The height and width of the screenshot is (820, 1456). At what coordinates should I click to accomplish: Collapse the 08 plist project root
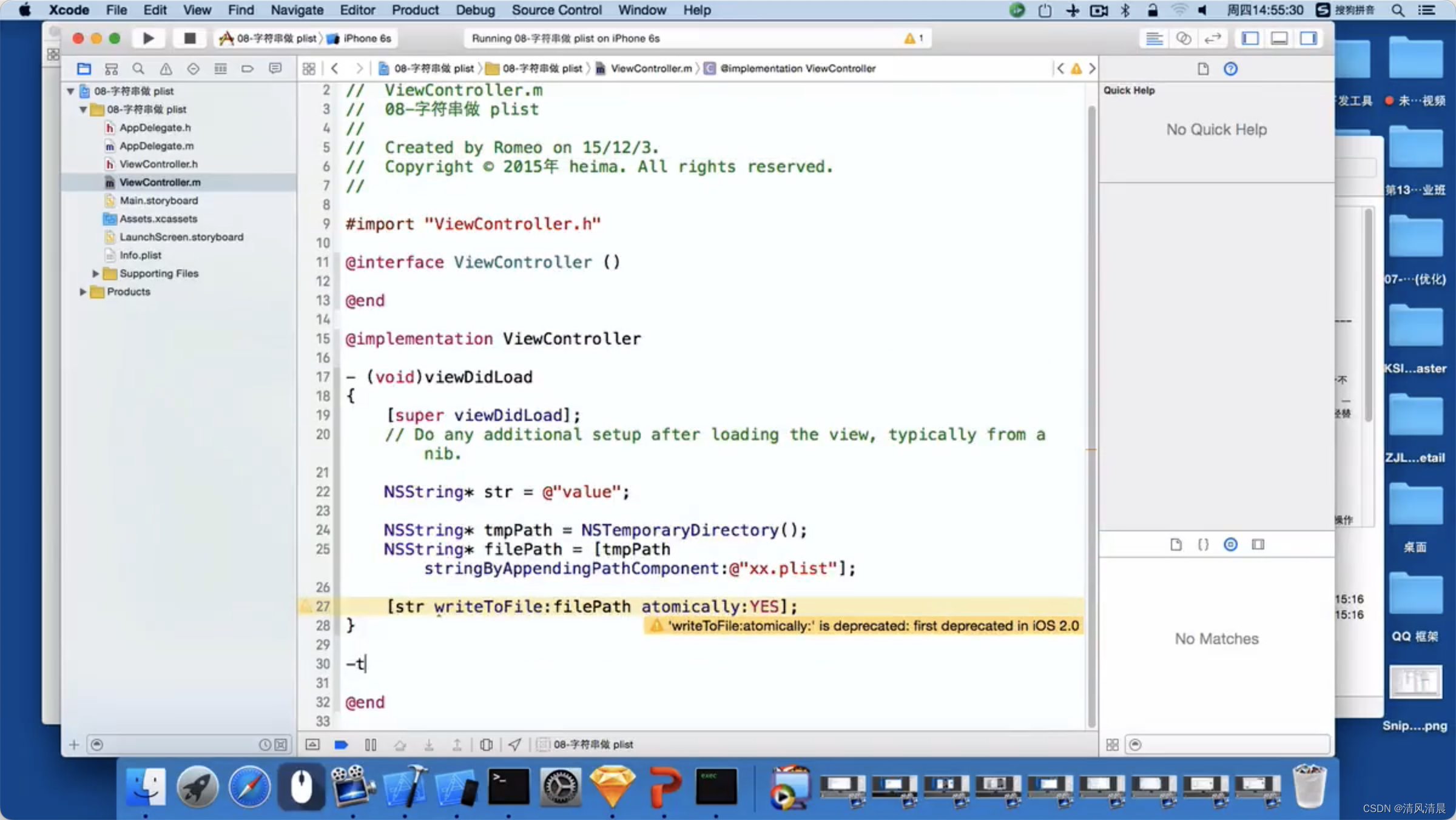[x=70, y=91]
